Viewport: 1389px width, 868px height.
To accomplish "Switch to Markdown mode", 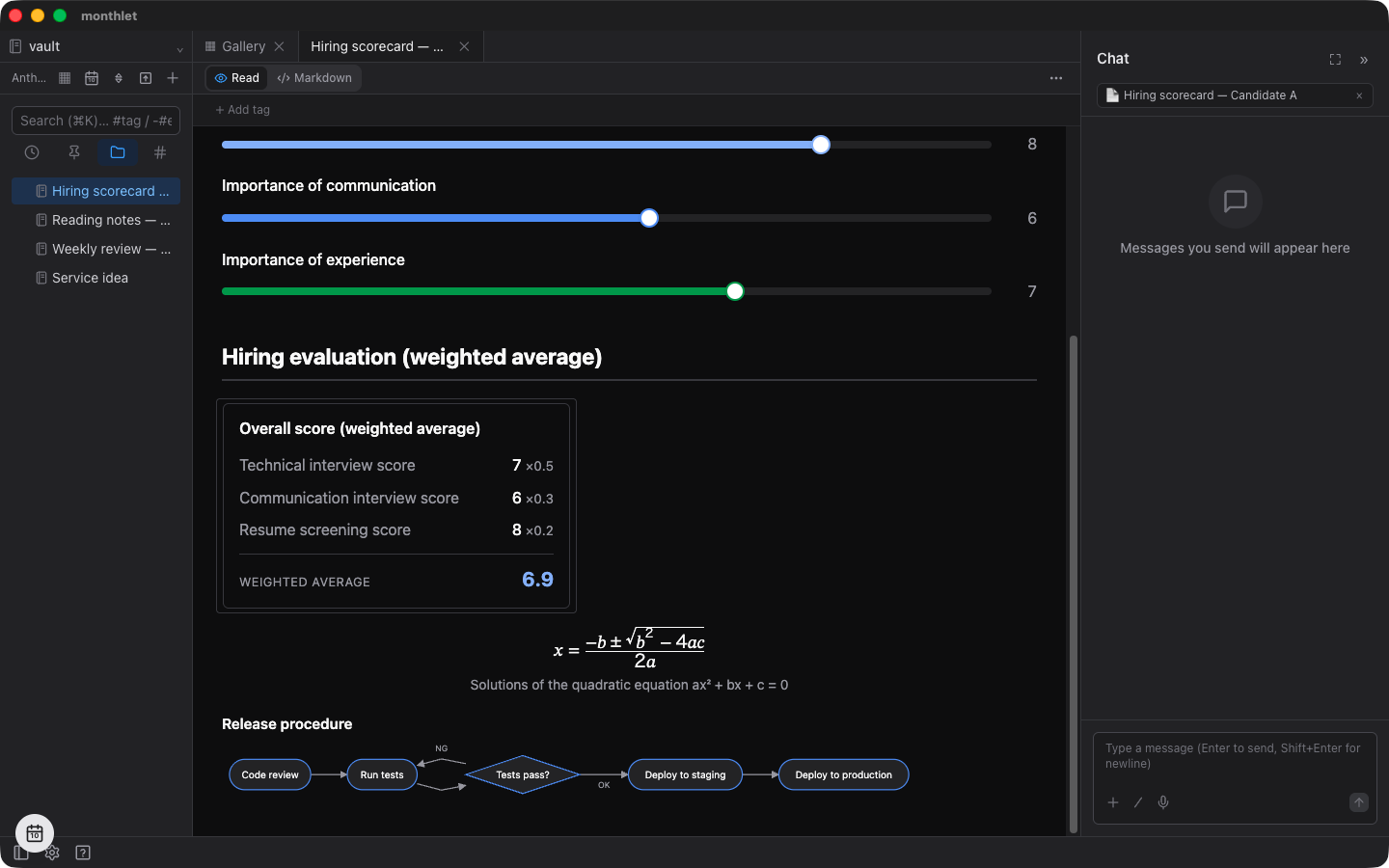I will [x=314, y=78].
